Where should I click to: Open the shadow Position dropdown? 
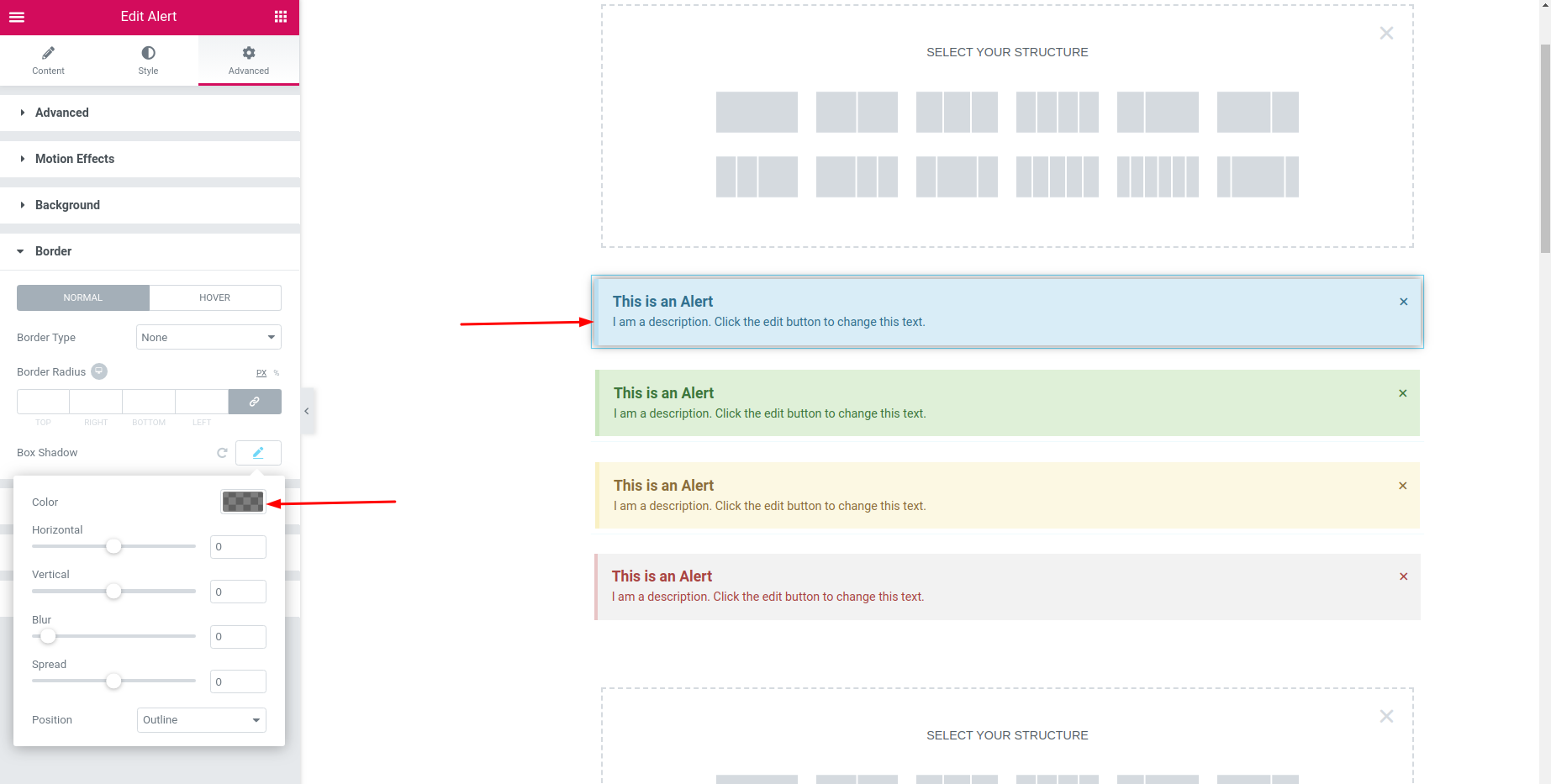[202, 720]
